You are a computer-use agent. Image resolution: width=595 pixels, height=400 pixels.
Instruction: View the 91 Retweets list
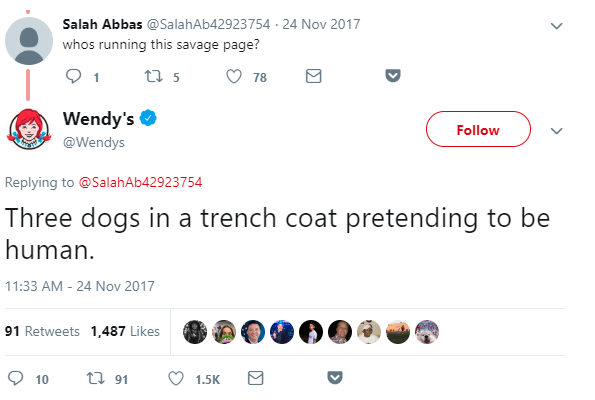42,331
